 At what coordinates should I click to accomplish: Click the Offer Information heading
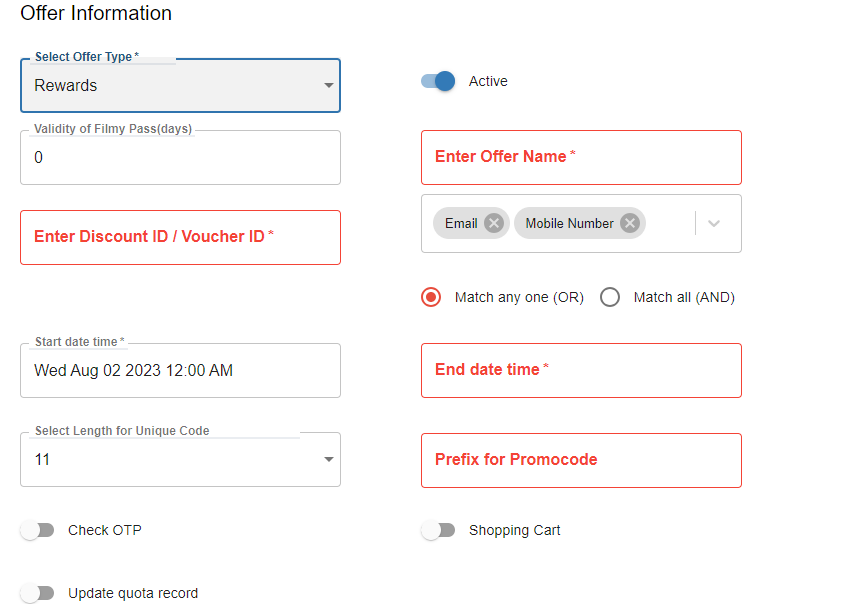pyautogui.click(x=96, y=14)
